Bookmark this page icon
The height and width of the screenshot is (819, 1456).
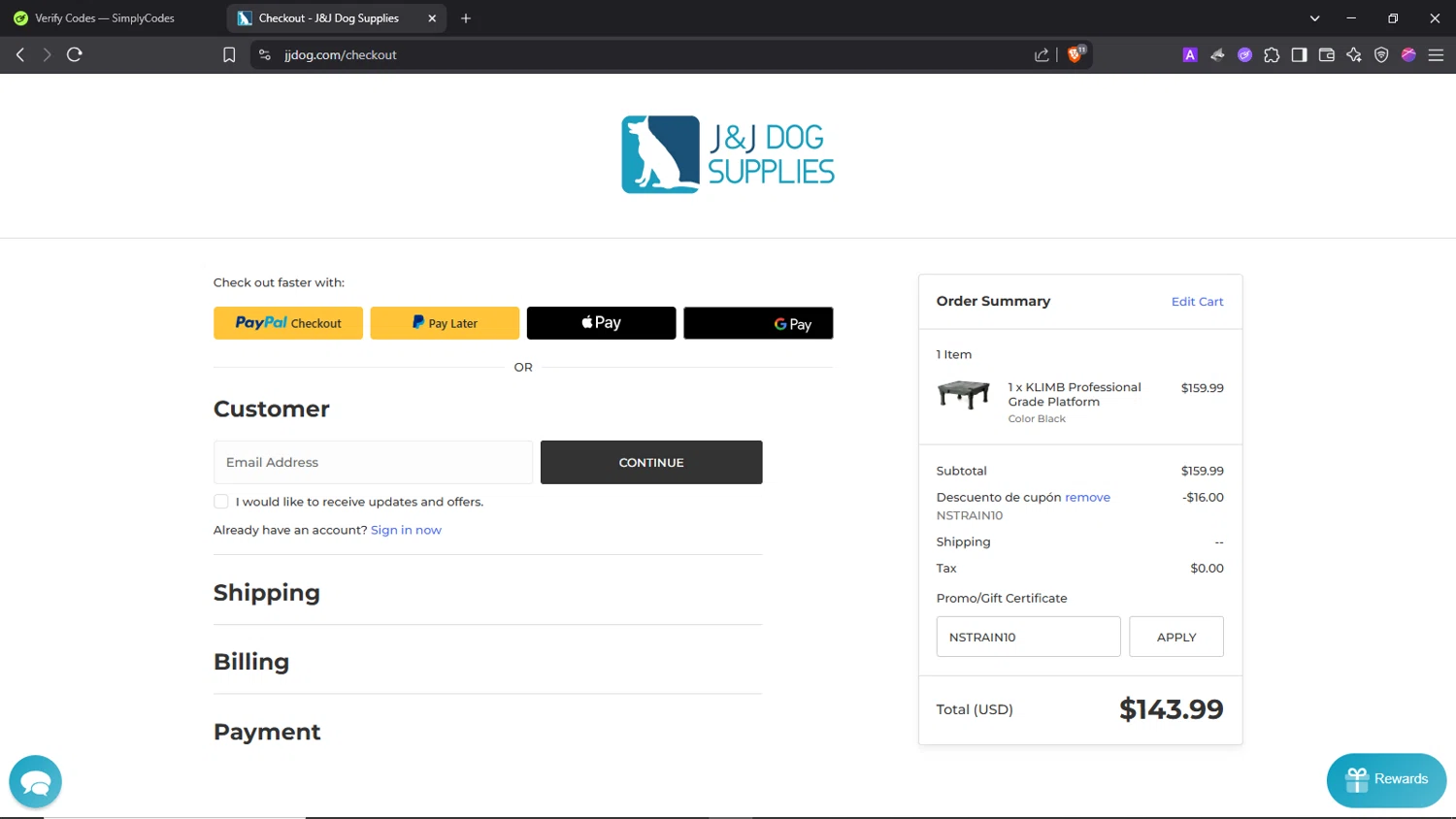(229, 55)
